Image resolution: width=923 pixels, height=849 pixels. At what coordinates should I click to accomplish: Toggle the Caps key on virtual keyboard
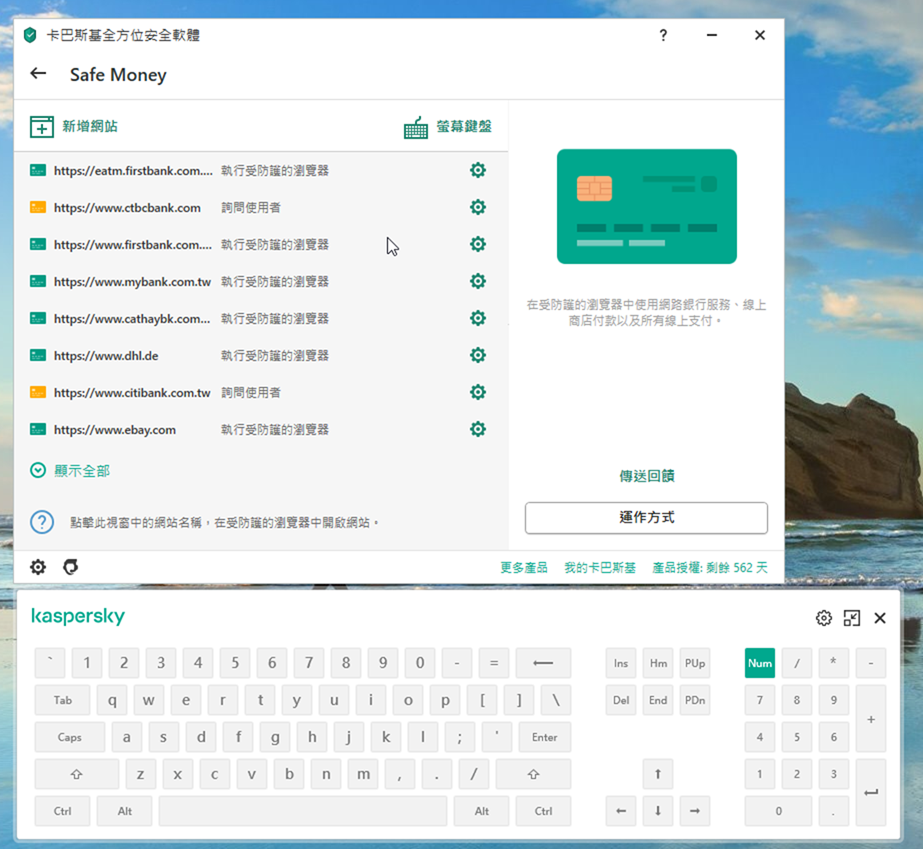(x=70, y=738)
